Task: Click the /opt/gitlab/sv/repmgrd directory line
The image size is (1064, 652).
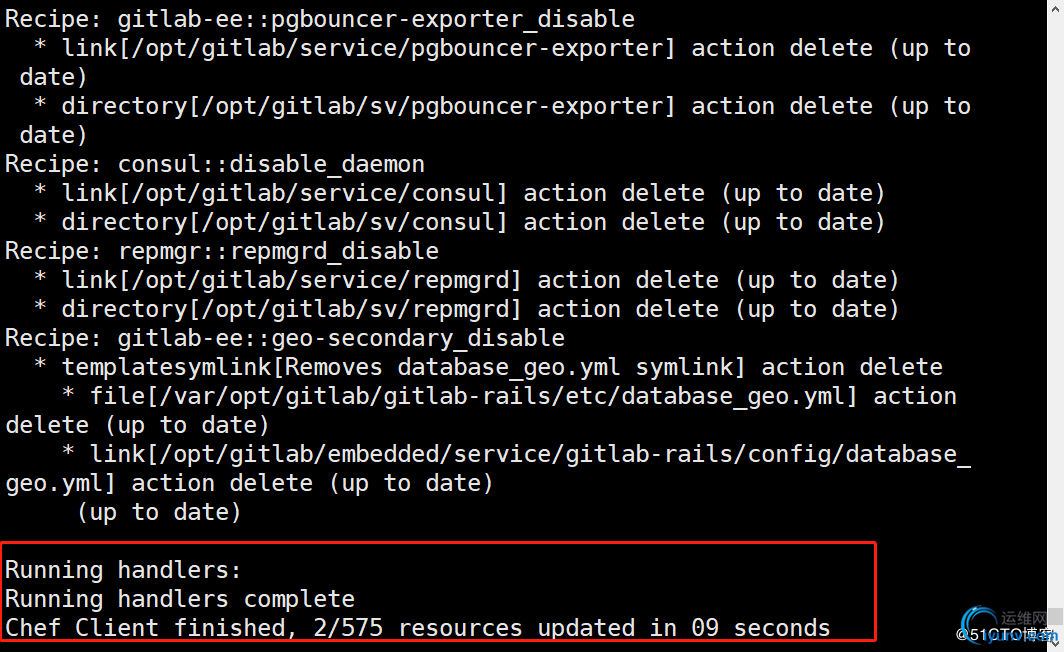Action: 467,309
